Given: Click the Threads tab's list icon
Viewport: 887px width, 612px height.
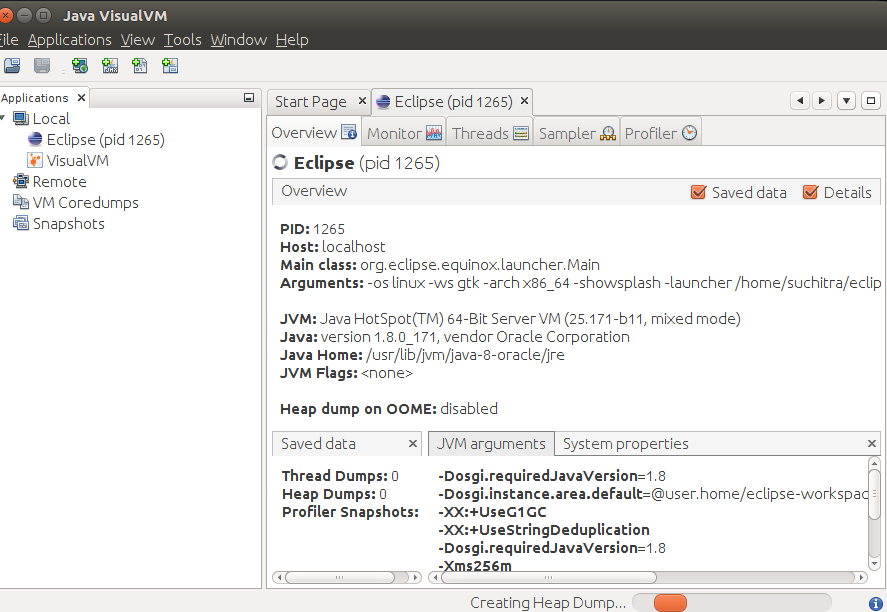Looking at the screenshot, I should coord(521,133).
